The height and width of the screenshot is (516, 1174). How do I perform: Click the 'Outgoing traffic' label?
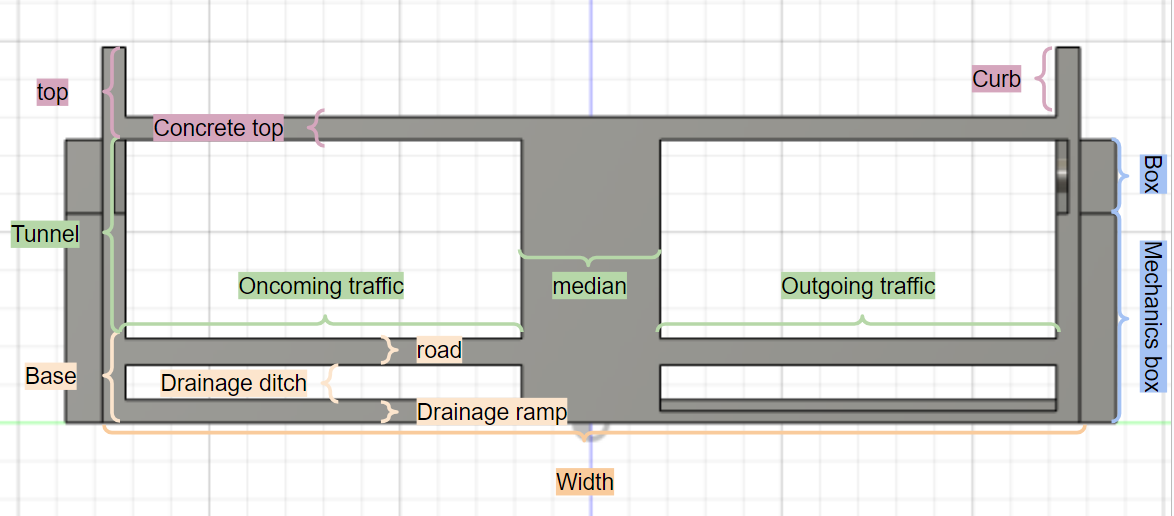coord(859,285)
